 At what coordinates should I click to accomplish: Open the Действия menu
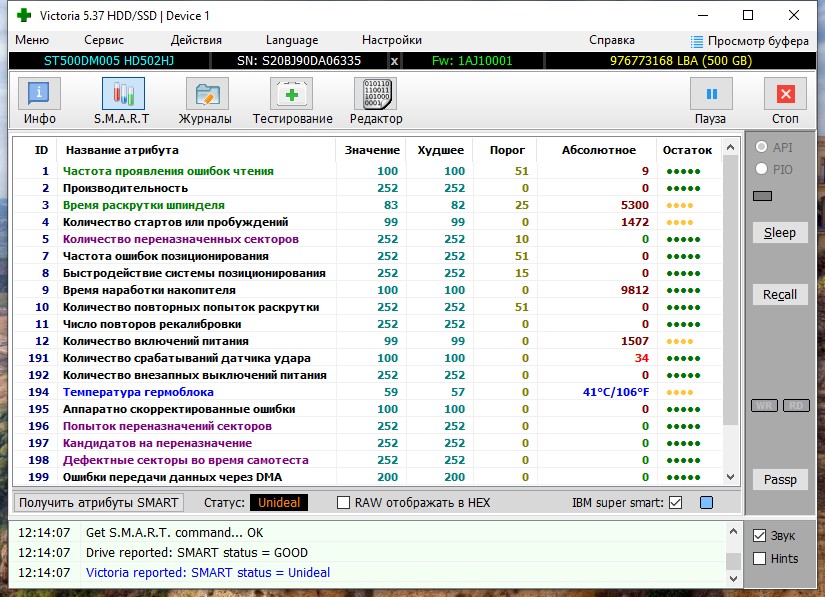click(196, 40)
